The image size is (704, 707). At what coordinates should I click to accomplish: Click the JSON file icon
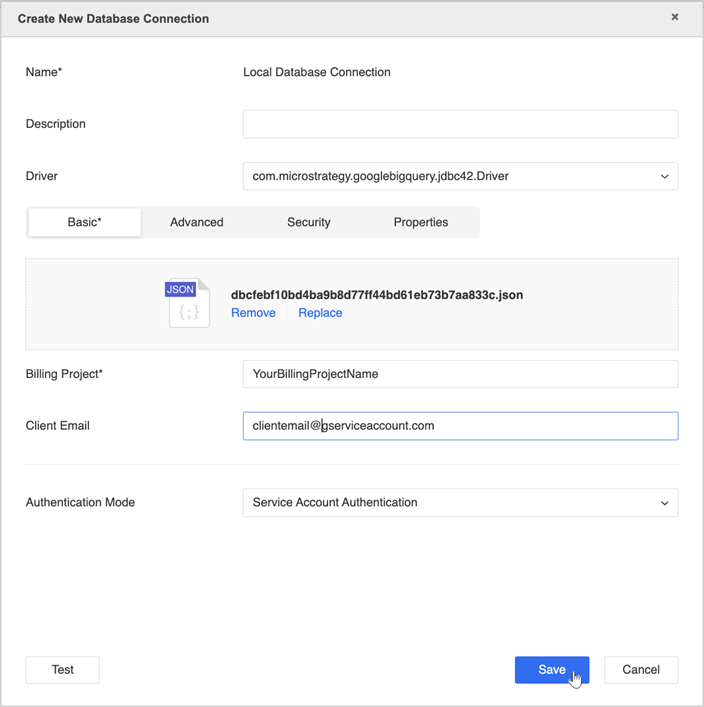(187, 303)
